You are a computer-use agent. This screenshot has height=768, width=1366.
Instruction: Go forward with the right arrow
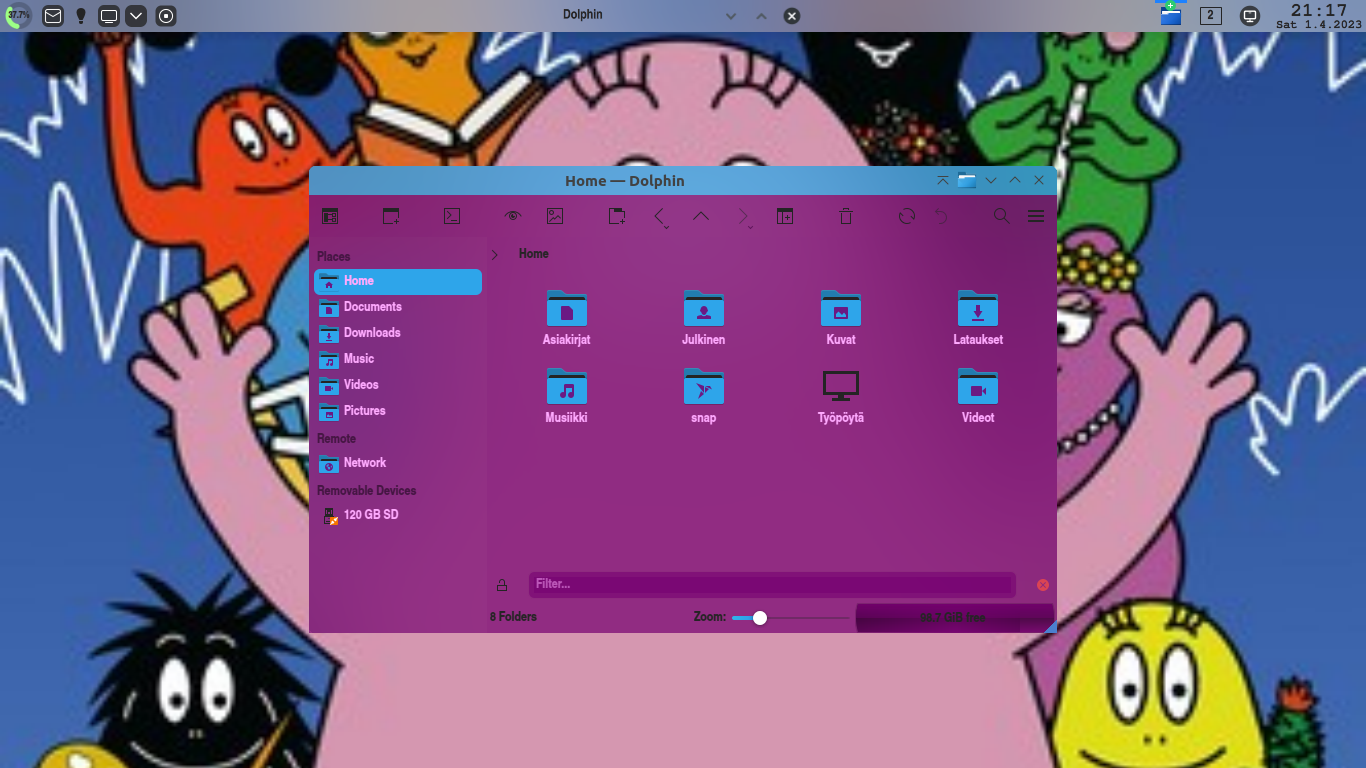743,216
